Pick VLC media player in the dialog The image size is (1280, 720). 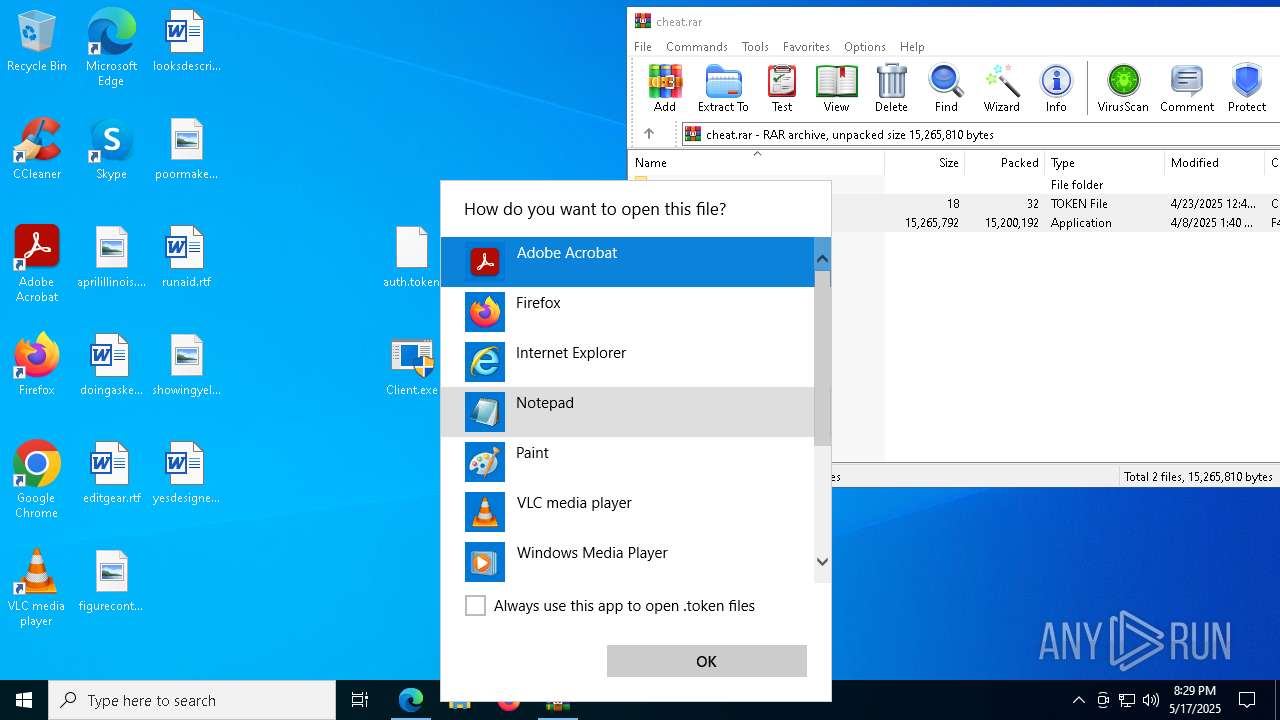click(627, 512)
